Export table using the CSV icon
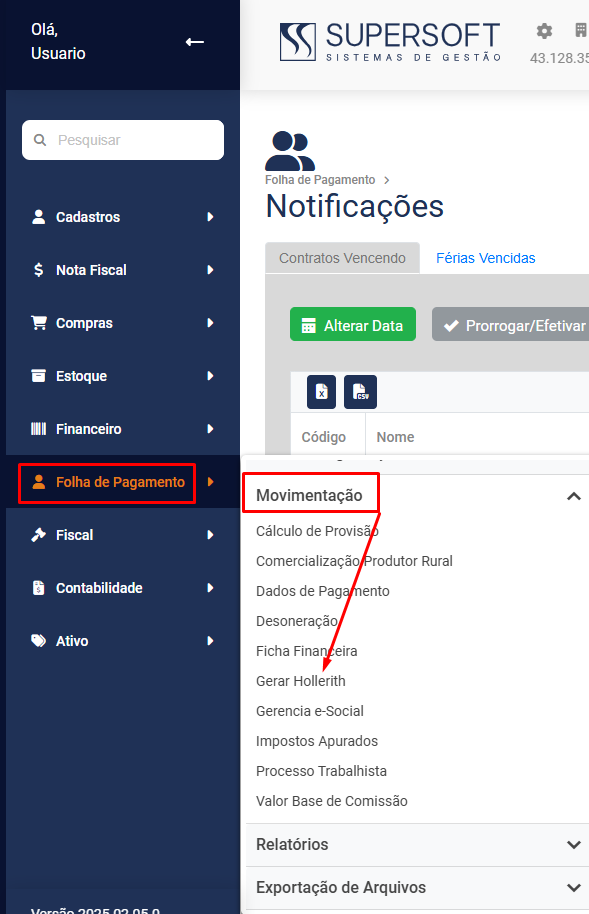This screenshot has width=589, height=914. click(x=360, y=392)
